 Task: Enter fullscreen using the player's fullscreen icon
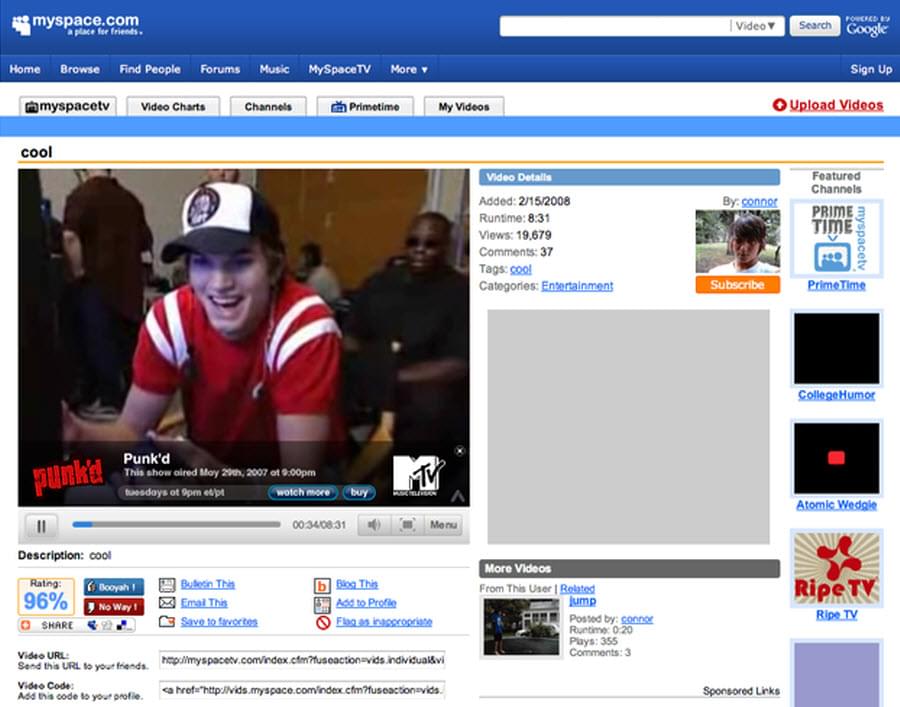click(407, 525)
